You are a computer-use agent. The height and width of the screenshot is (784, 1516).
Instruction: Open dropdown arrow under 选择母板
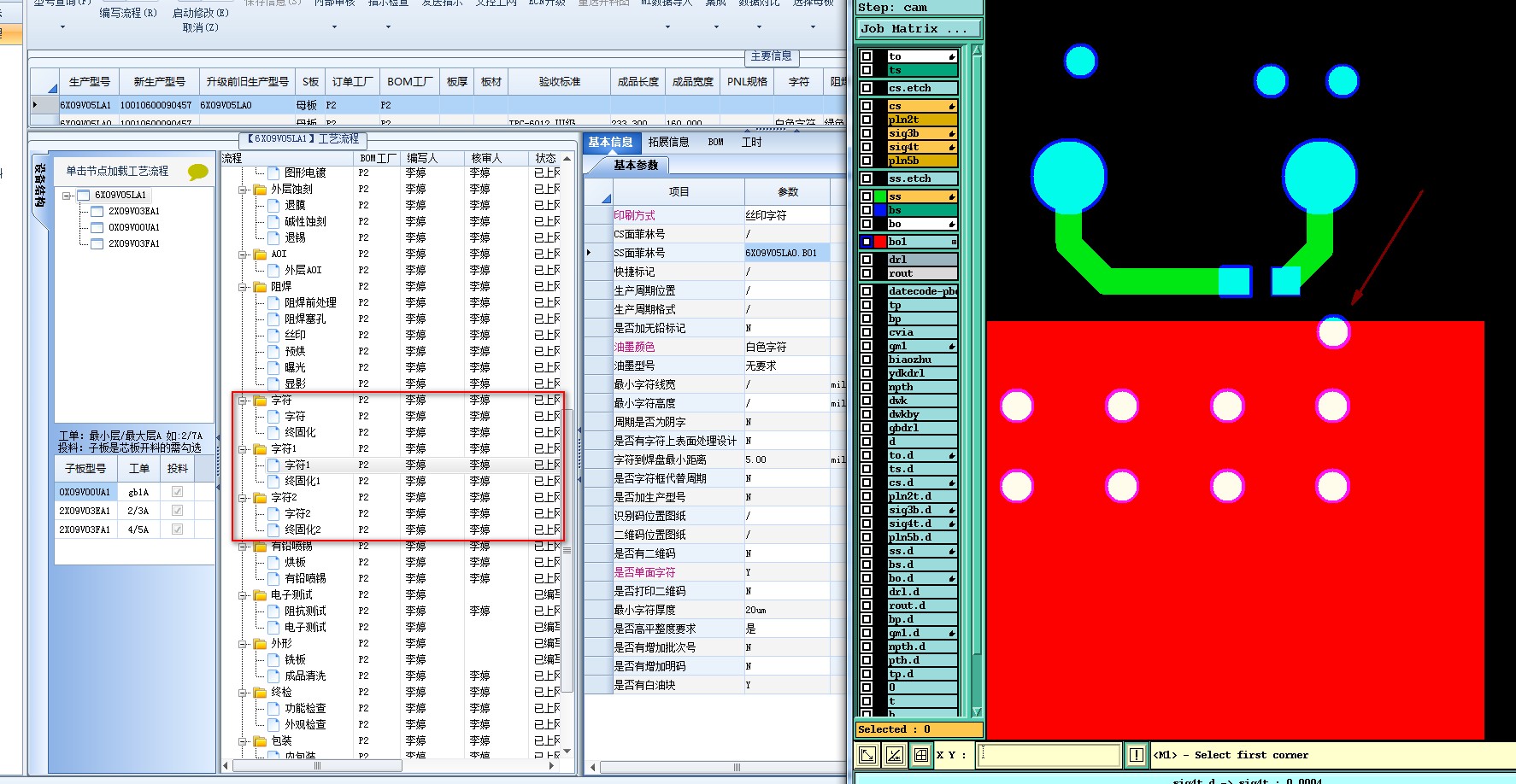[813, 27]
